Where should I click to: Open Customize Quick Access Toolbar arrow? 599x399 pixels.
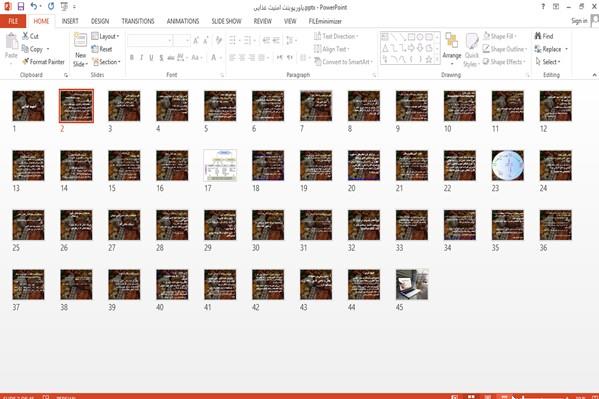(x=74, y=6)
